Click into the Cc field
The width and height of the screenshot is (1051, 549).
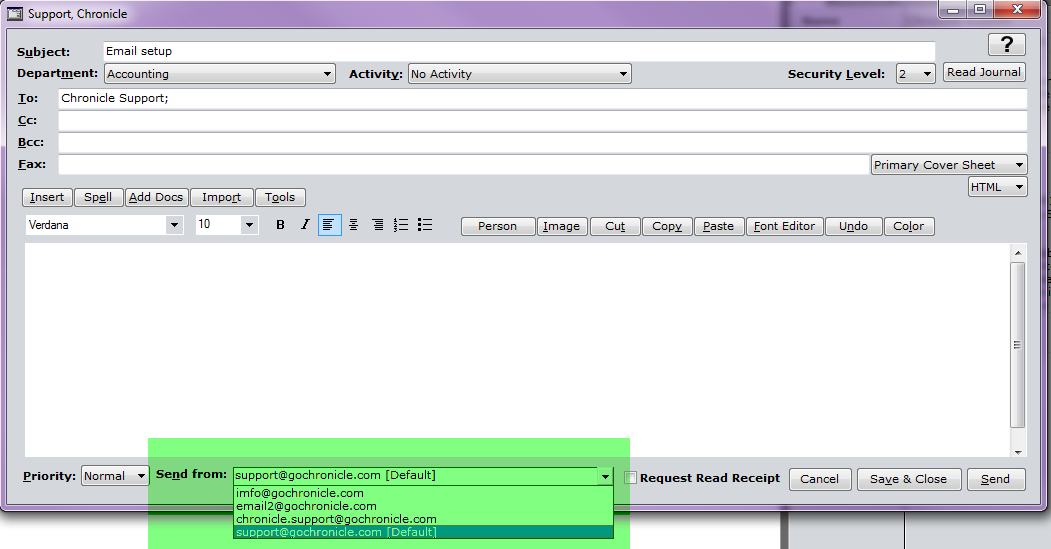point(542,121)
